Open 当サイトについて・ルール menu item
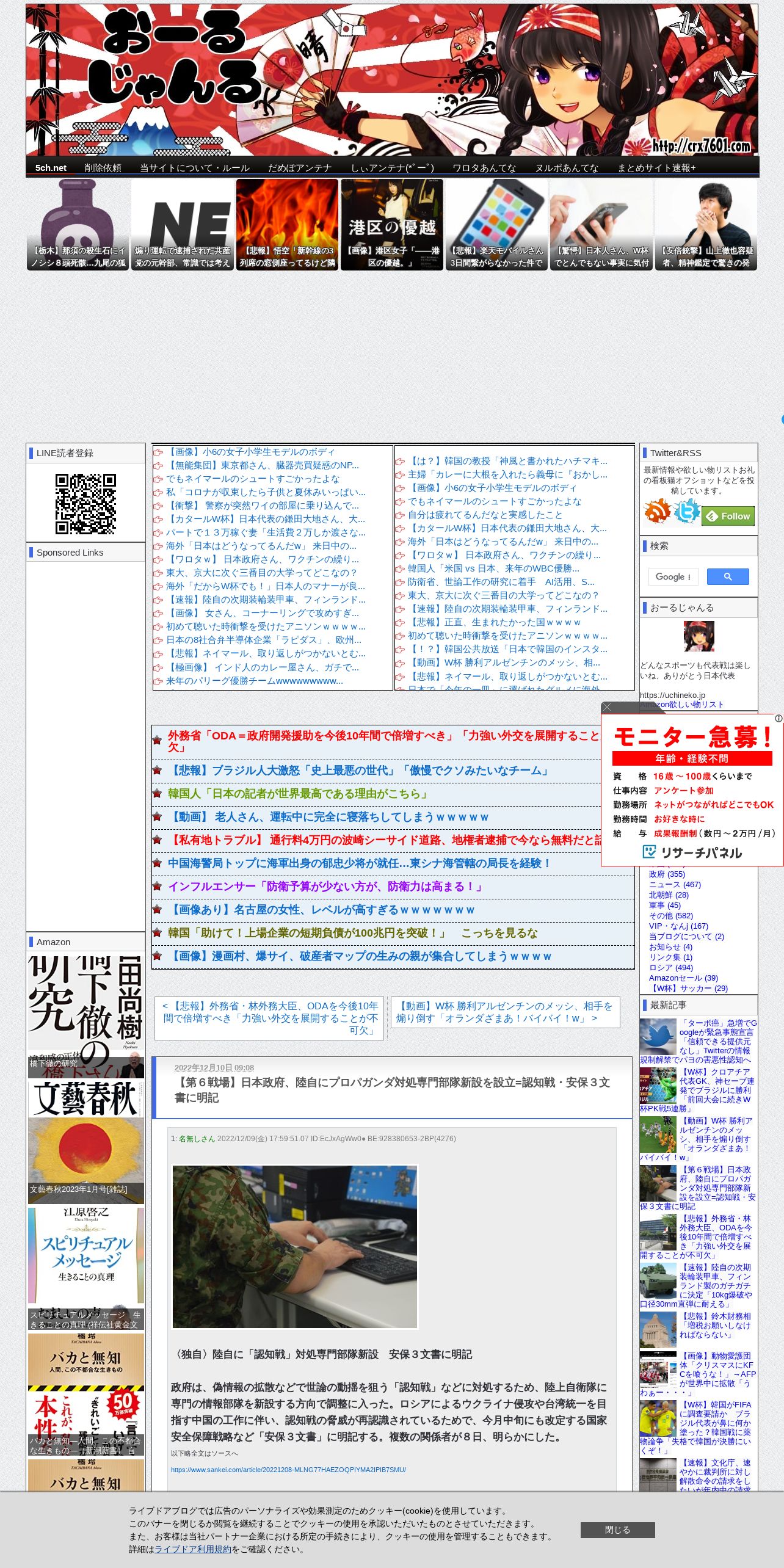784x1568 pixels. (195, 168)
